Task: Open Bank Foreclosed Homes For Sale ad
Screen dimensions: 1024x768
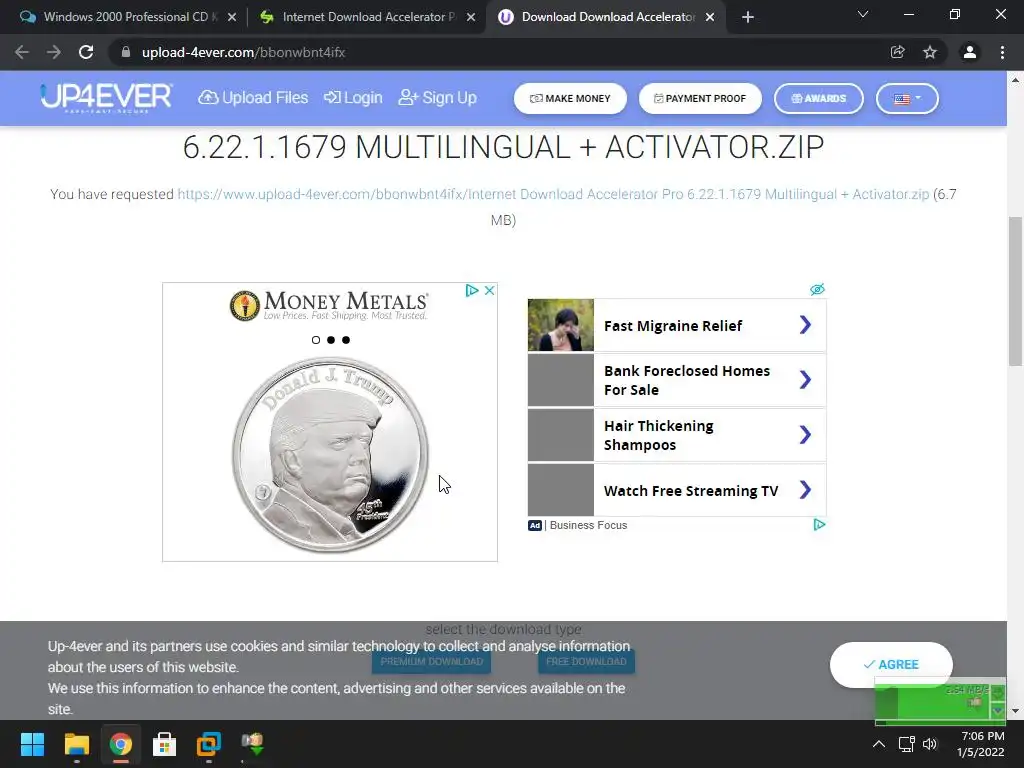Action: click(677, 380)
